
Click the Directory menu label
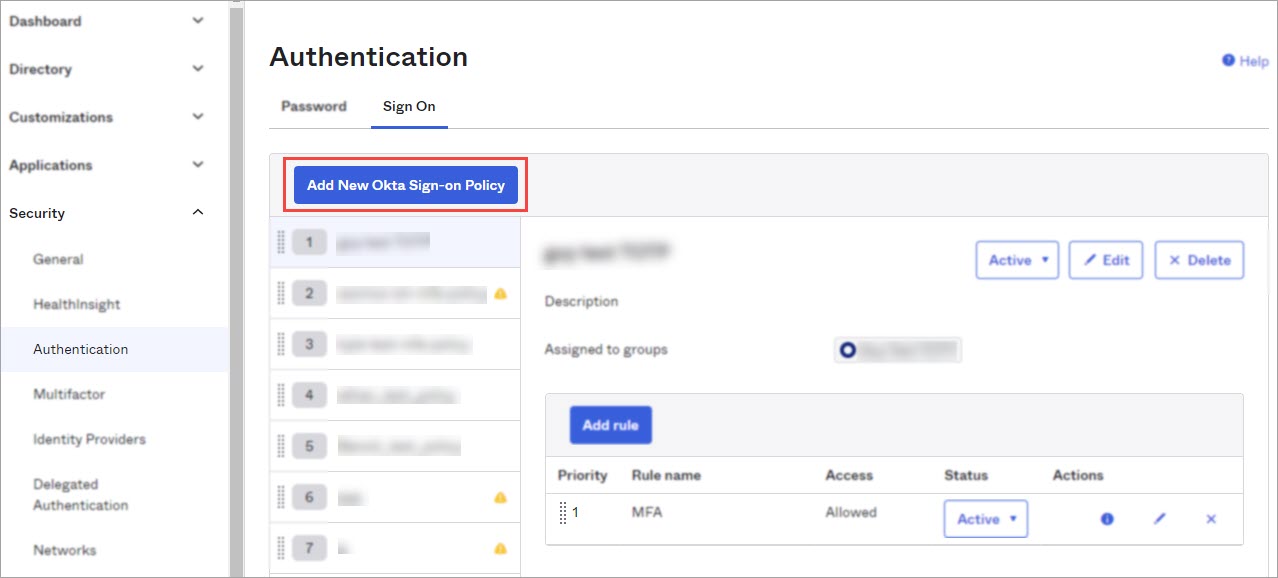coord(40,69)
